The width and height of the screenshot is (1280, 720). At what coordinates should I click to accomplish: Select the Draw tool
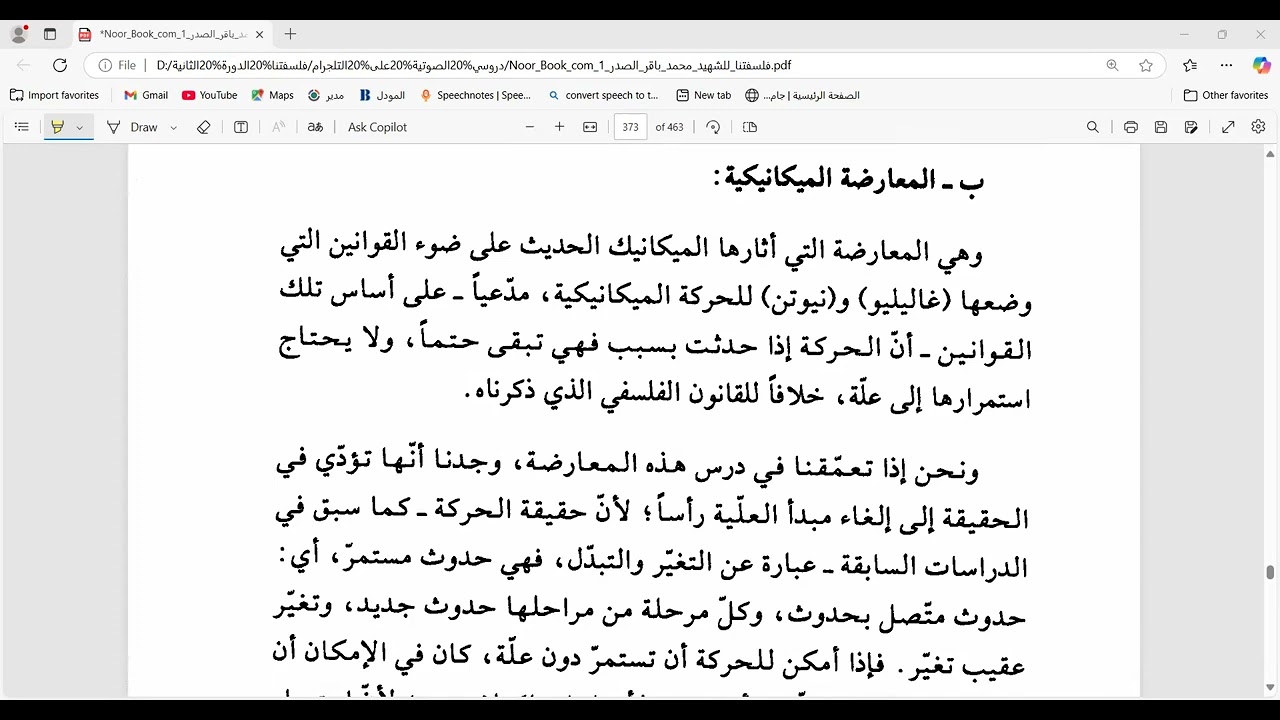[x=133, y=127]
